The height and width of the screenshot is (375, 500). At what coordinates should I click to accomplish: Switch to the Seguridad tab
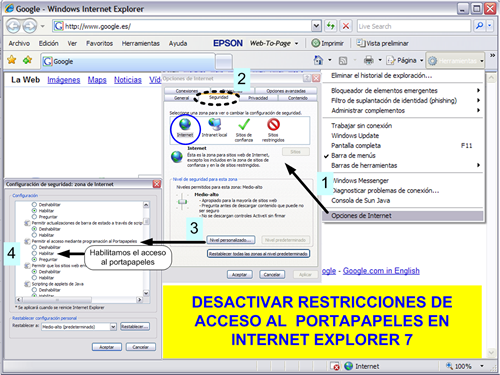(218, 98)
